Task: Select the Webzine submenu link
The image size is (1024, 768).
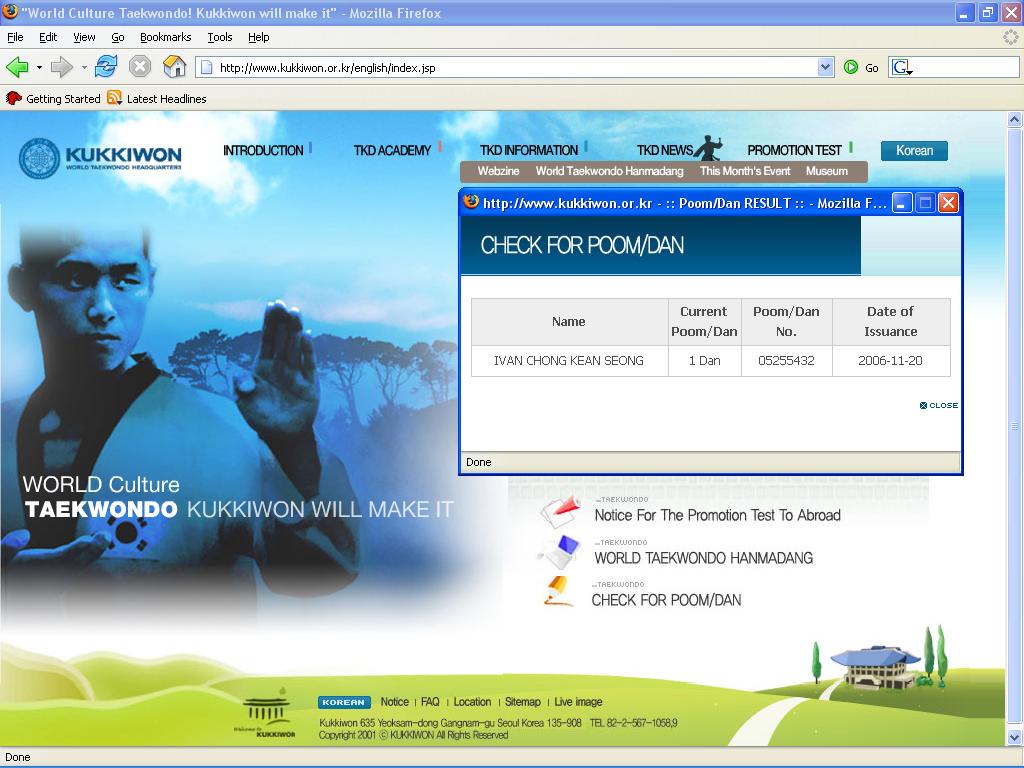Action: (x=498, y=171)
